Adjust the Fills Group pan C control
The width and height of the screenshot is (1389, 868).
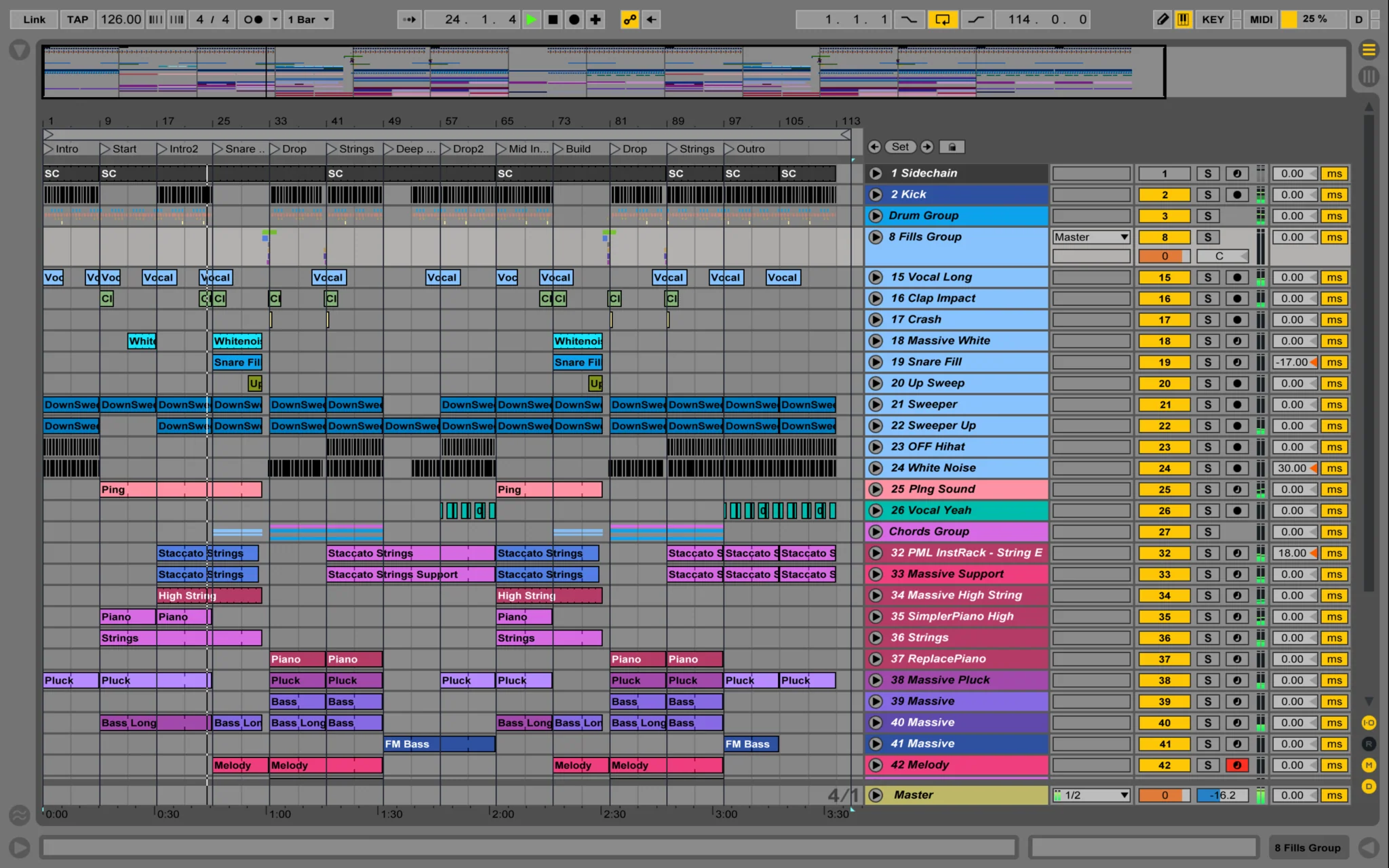pos(1222,256)
